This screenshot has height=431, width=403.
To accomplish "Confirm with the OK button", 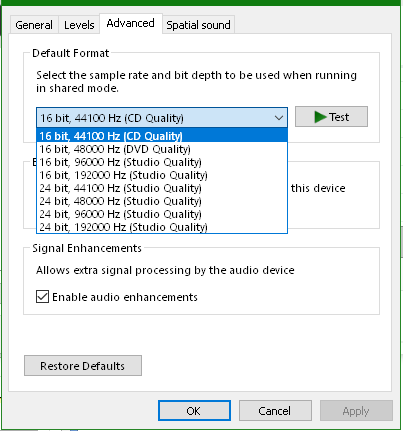I will pos(194,411).
